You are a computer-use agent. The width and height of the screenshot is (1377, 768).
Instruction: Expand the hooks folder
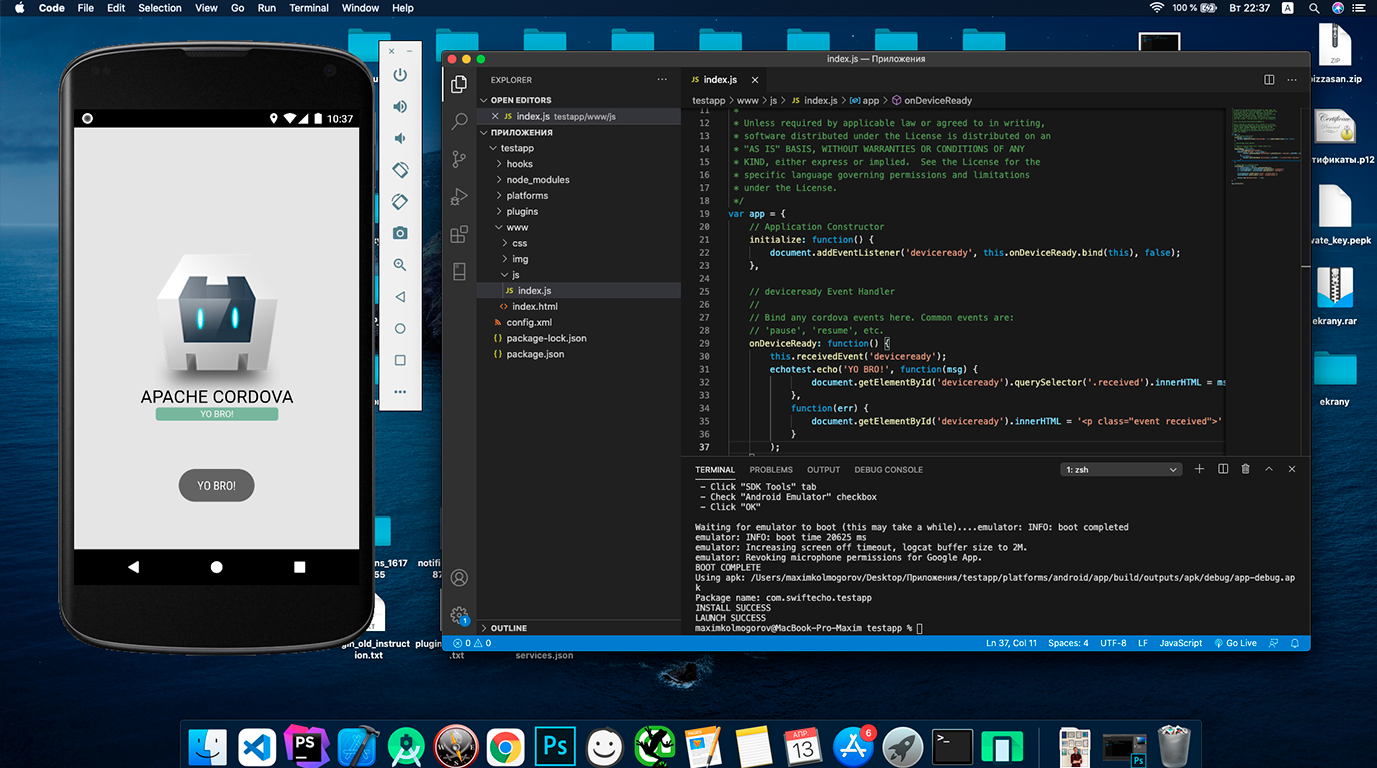point(519,164)
